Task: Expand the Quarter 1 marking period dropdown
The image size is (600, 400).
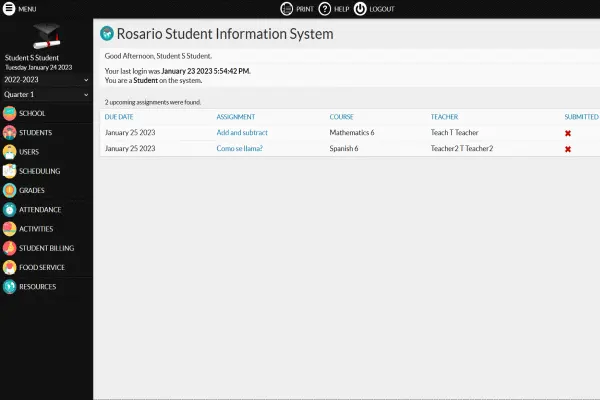Action: click(x=46, y=94)
